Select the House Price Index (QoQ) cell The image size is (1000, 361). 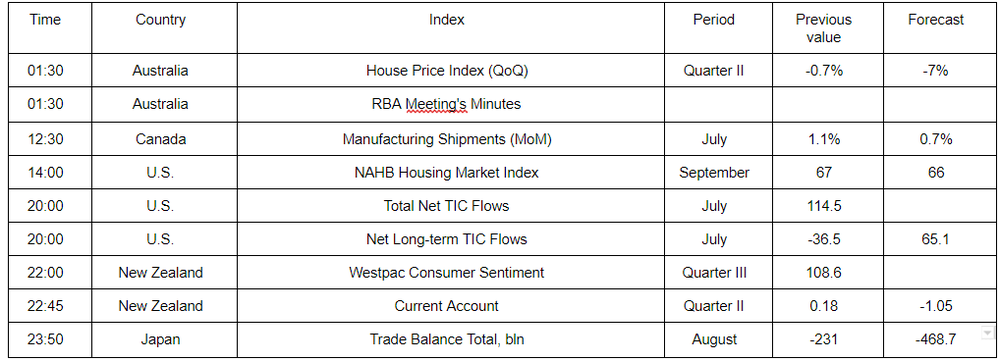point(451,70)
